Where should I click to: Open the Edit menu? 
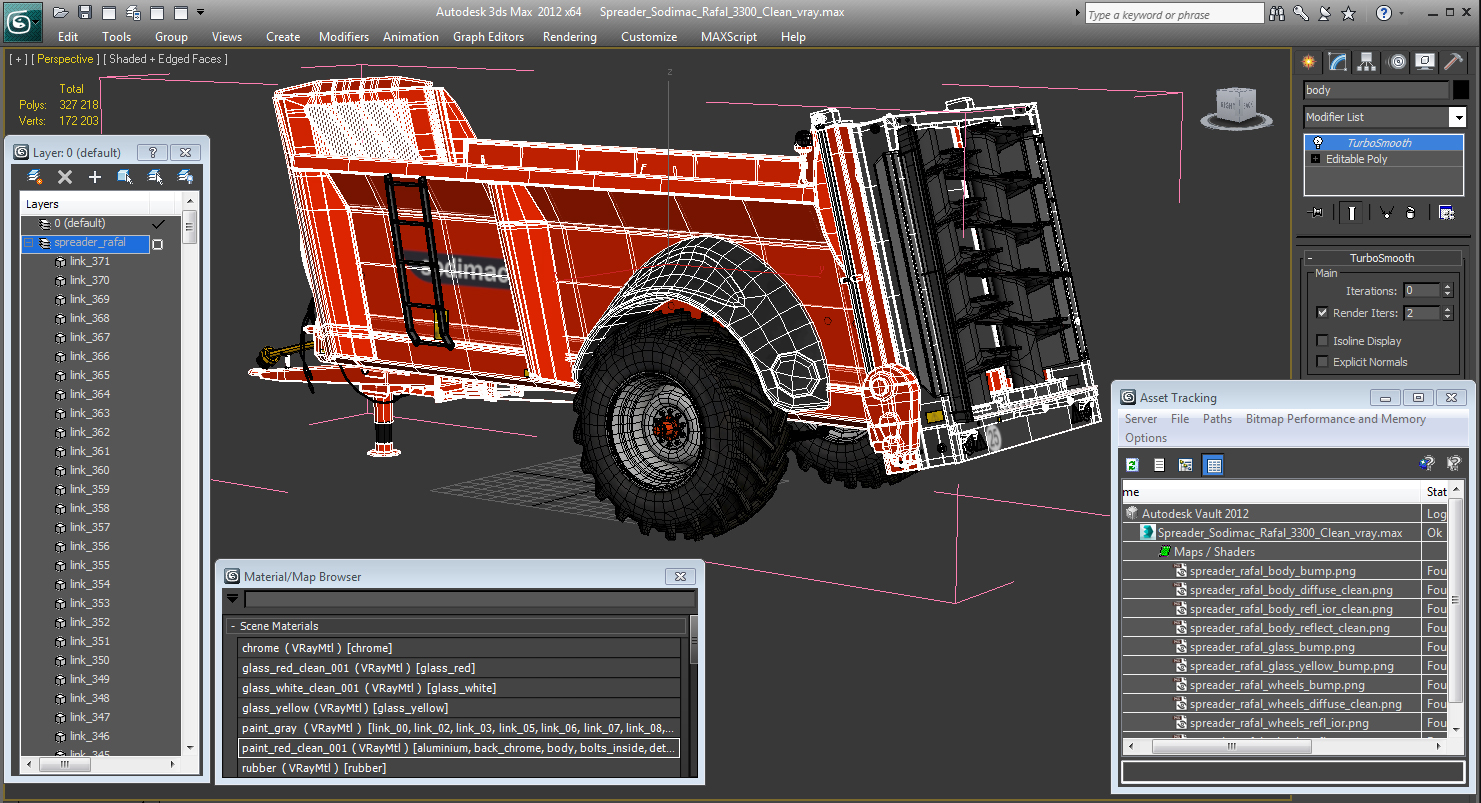click(x=68, y=37)
